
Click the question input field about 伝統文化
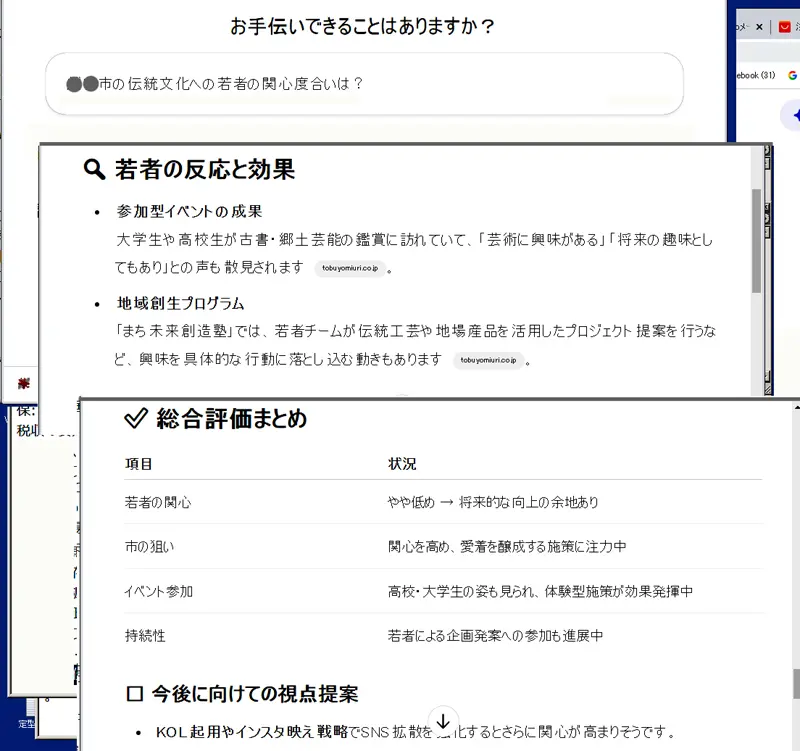point(364,84)
